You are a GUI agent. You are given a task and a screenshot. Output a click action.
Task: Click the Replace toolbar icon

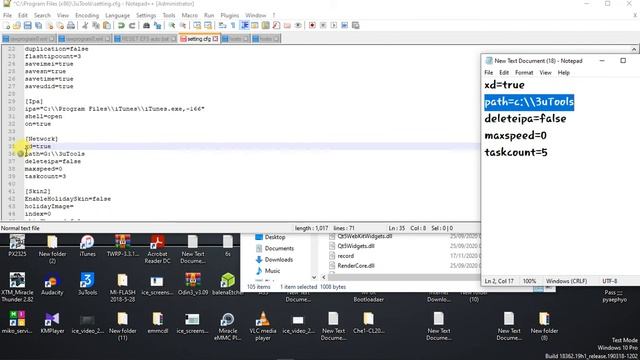(157, 25)
